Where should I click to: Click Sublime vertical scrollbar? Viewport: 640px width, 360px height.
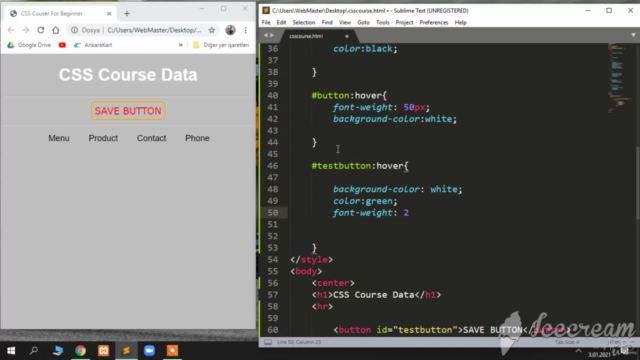(638, 184)
